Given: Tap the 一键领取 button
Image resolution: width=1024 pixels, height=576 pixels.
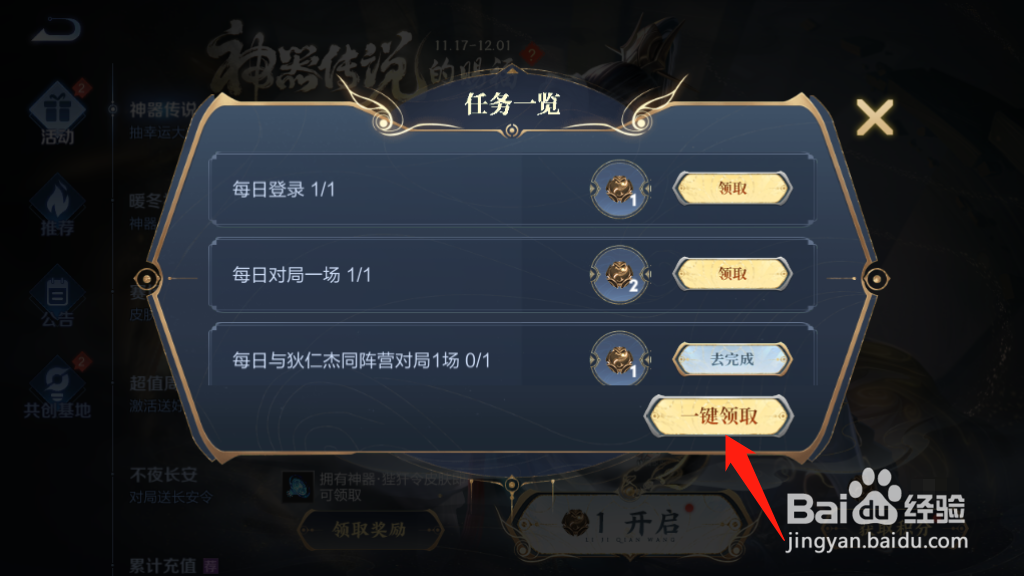Looking at the screenshot, I should click(x=719, y=416).
